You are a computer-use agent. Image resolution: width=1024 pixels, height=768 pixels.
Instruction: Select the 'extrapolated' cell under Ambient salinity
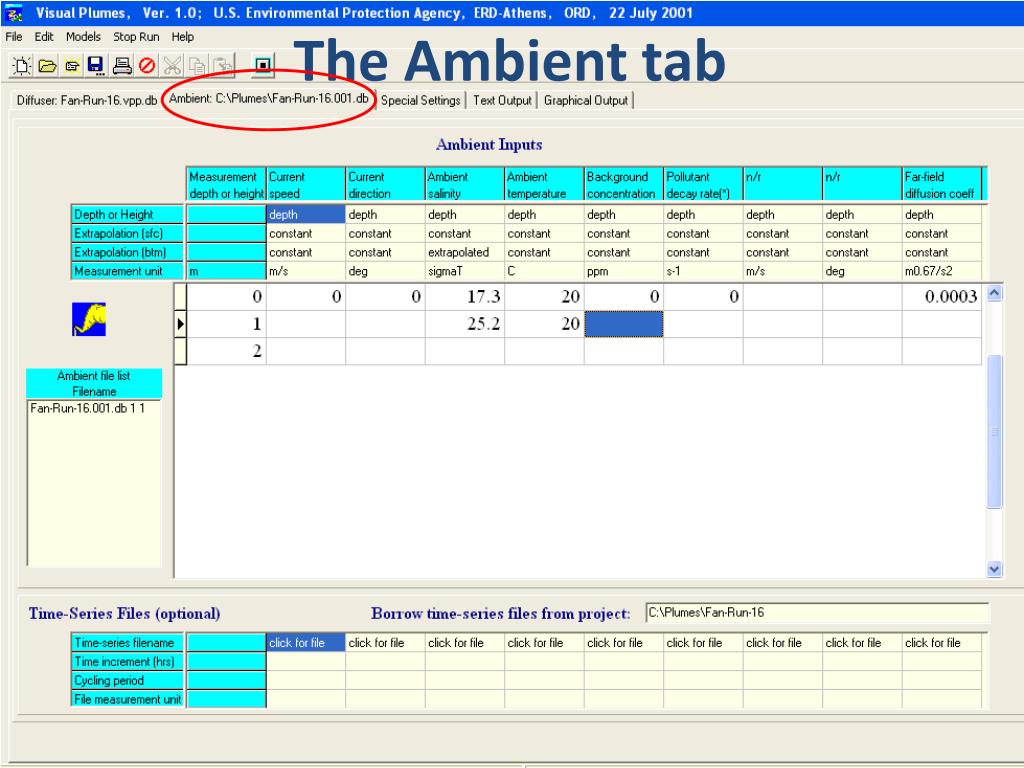coord(464,252)
